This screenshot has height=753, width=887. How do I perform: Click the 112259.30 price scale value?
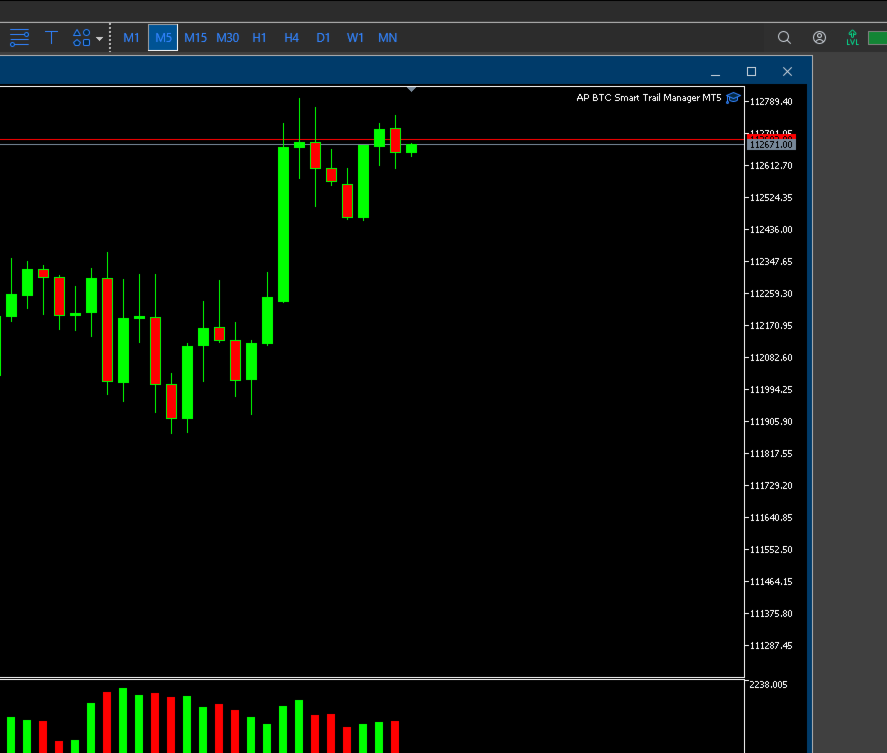pos(771,294)
